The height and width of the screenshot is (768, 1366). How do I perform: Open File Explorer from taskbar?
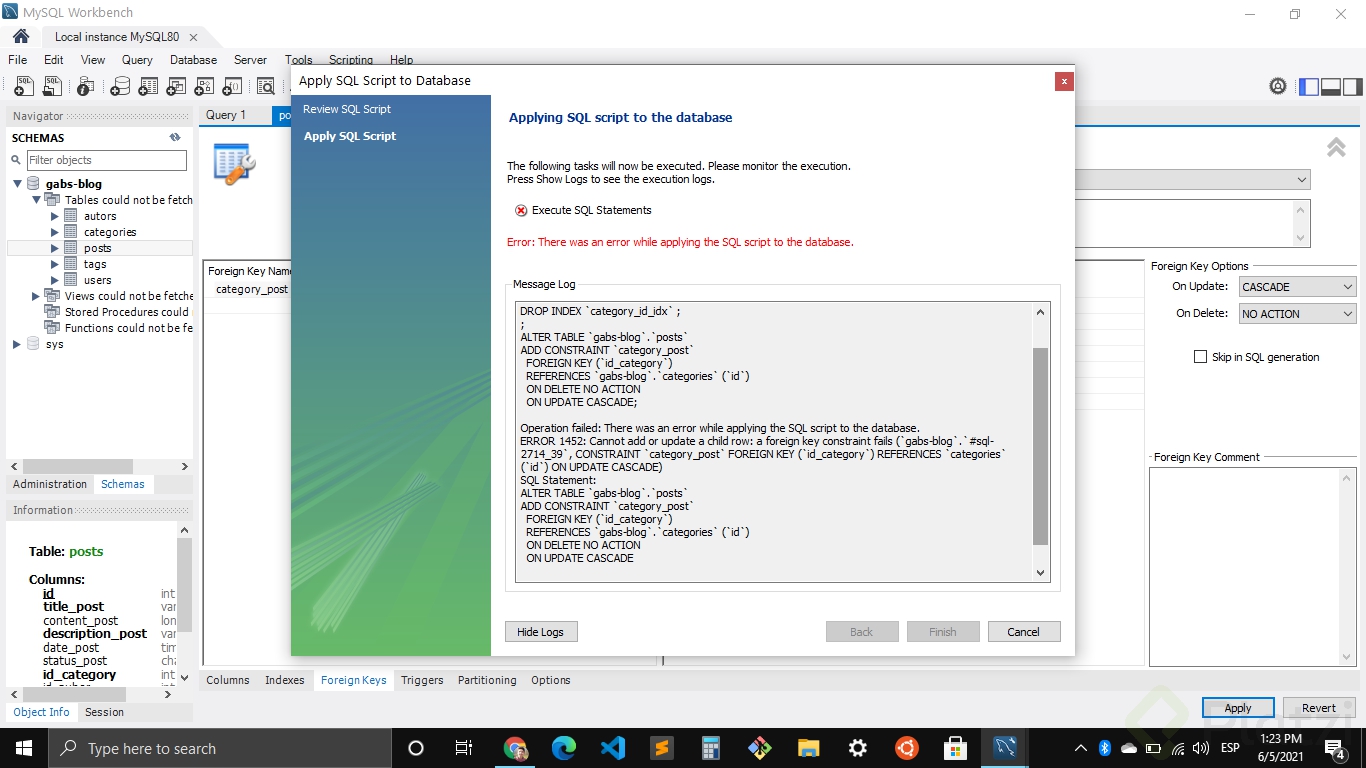coord(808,748)
